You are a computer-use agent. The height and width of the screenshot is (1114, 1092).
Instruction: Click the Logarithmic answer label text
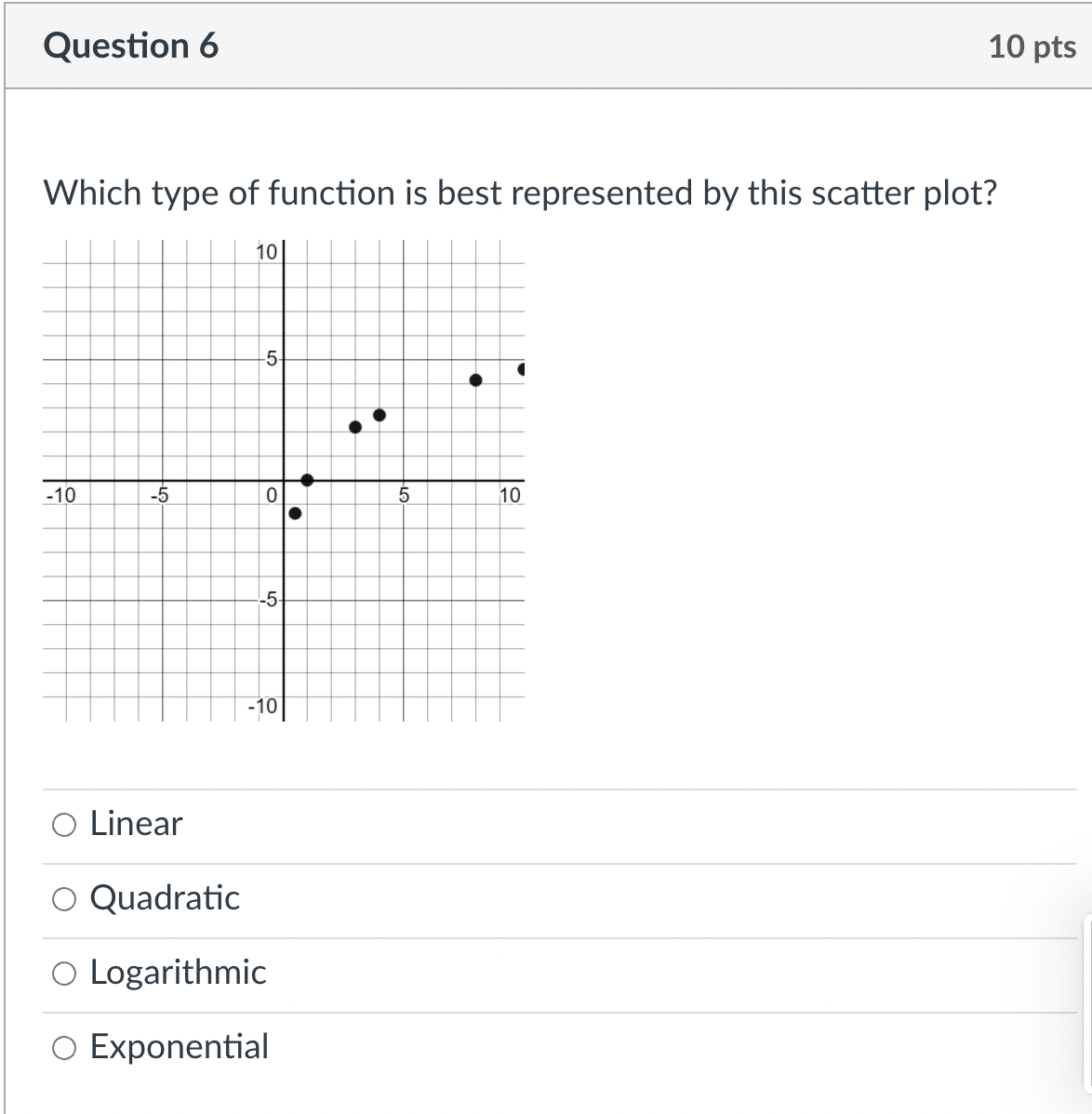pyautogui.click(x=178, y=973)
